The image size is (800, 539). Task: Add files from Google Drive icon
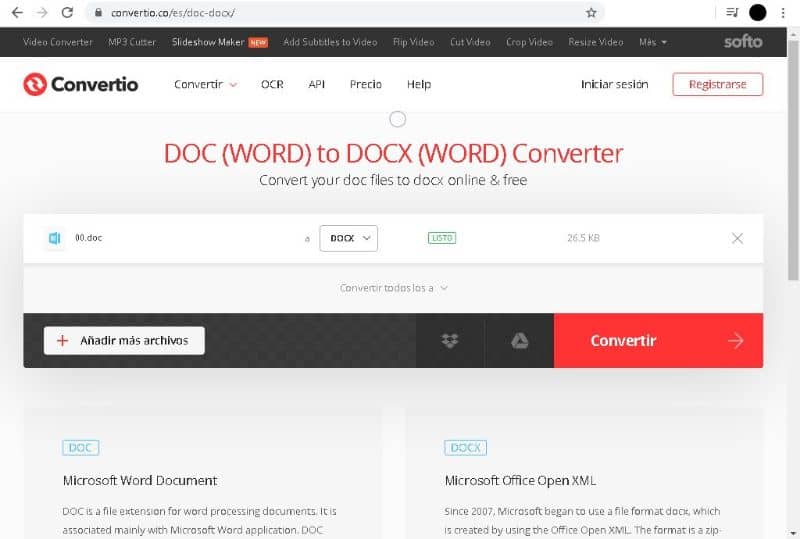519,340
